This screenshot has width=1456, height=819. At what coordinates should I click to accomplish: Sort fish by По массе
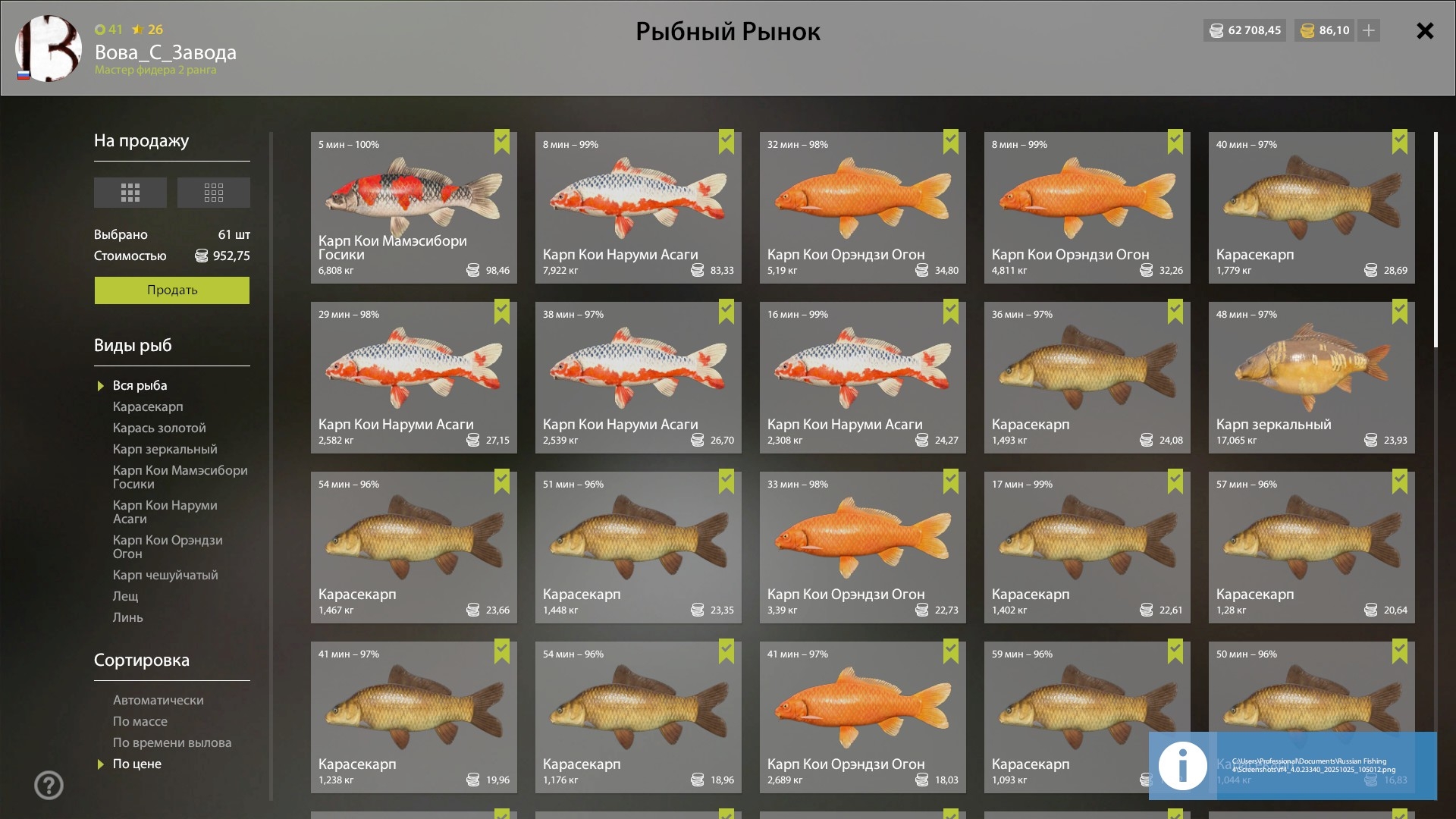pyautogui.click(x=140, y=721)
